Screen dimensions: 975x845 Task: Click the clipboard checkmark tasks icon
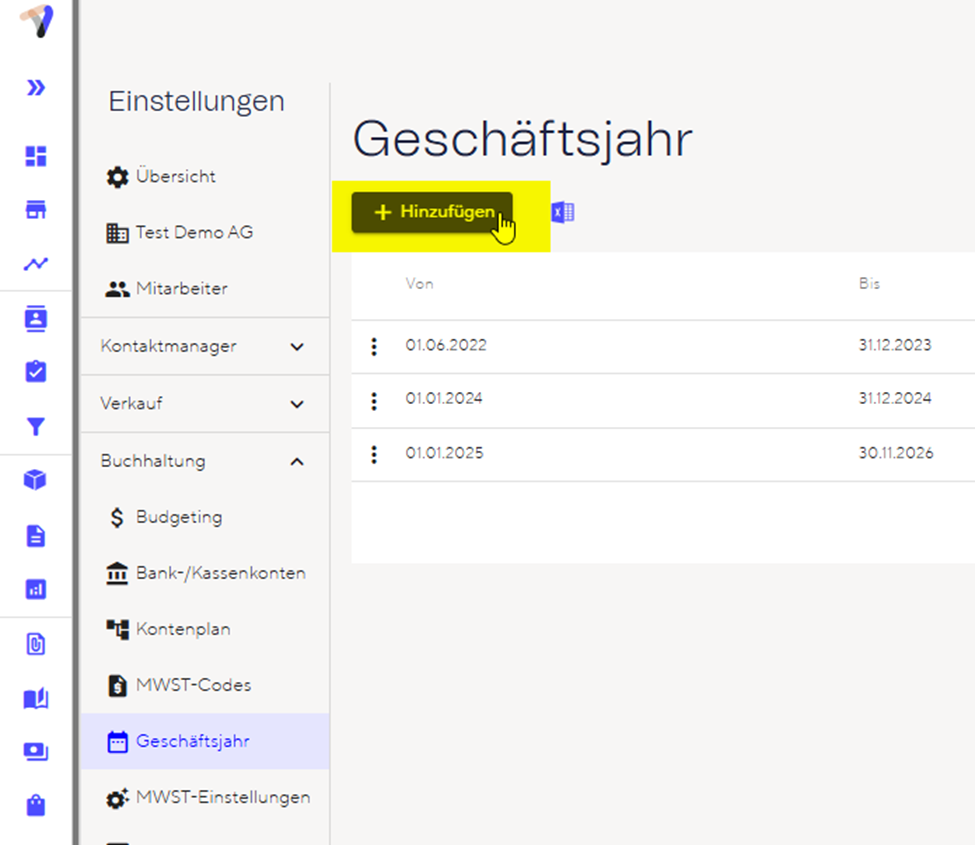(36, 372)
